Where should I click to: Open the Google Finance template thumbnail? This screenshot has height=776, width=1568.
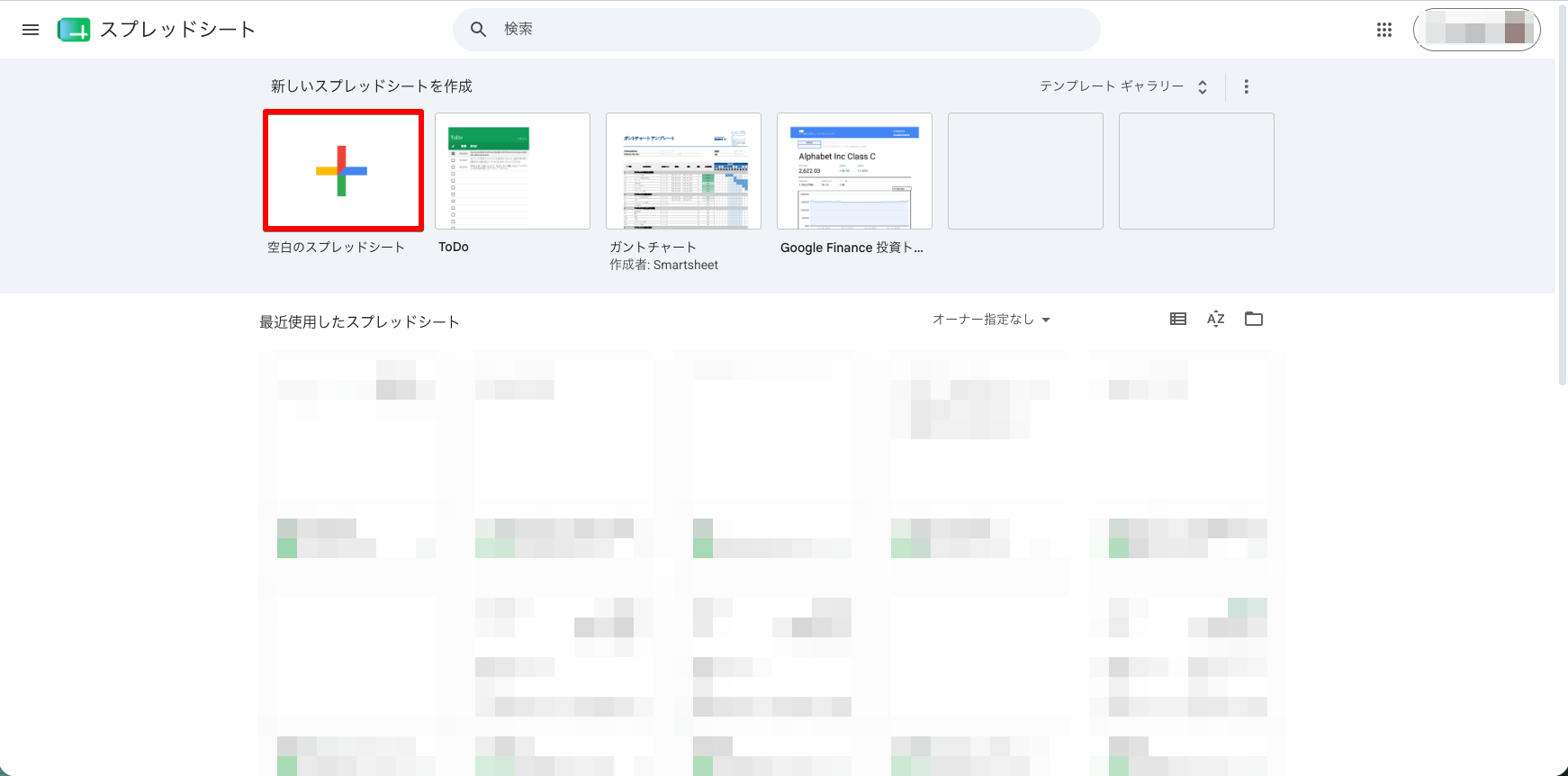pos(854,171)
